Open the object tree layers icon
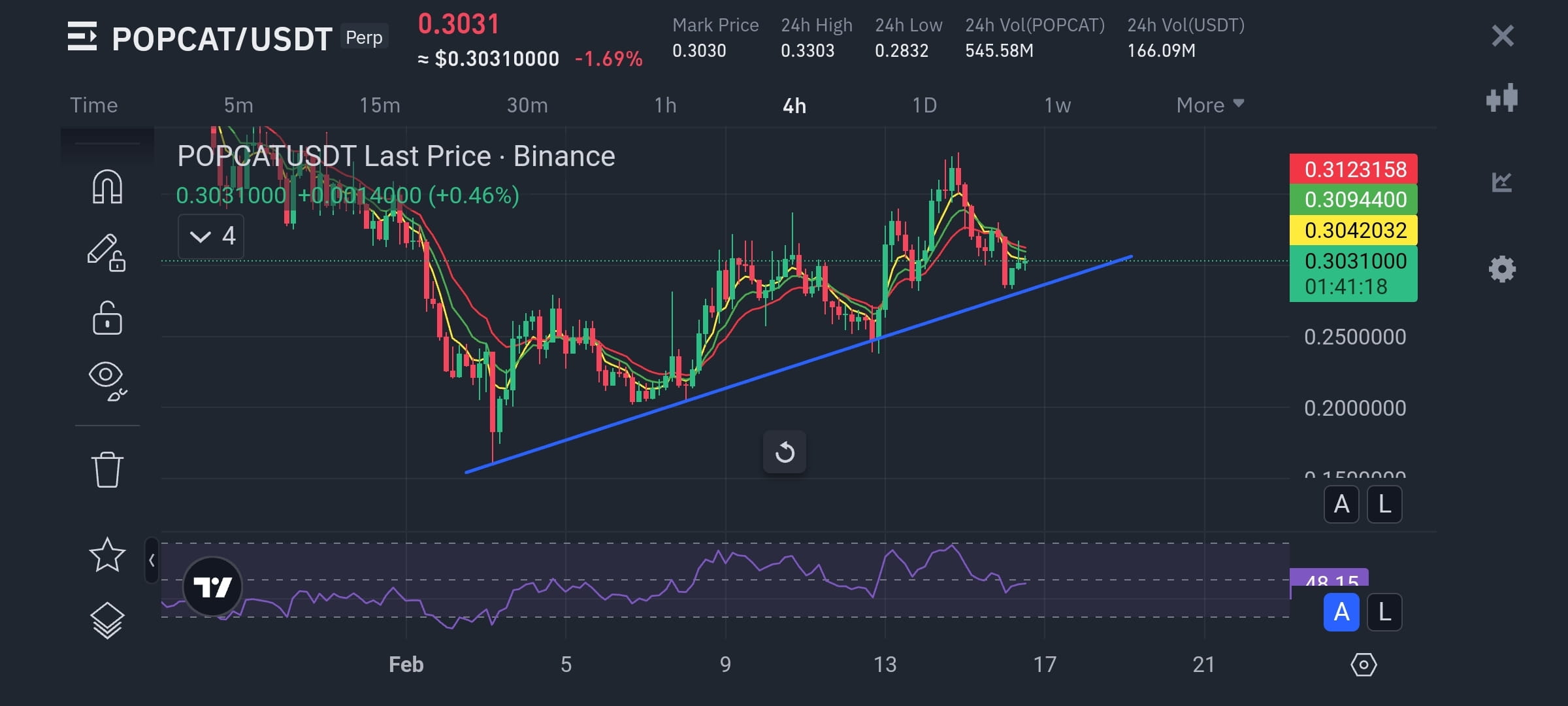 coord(107,620)
